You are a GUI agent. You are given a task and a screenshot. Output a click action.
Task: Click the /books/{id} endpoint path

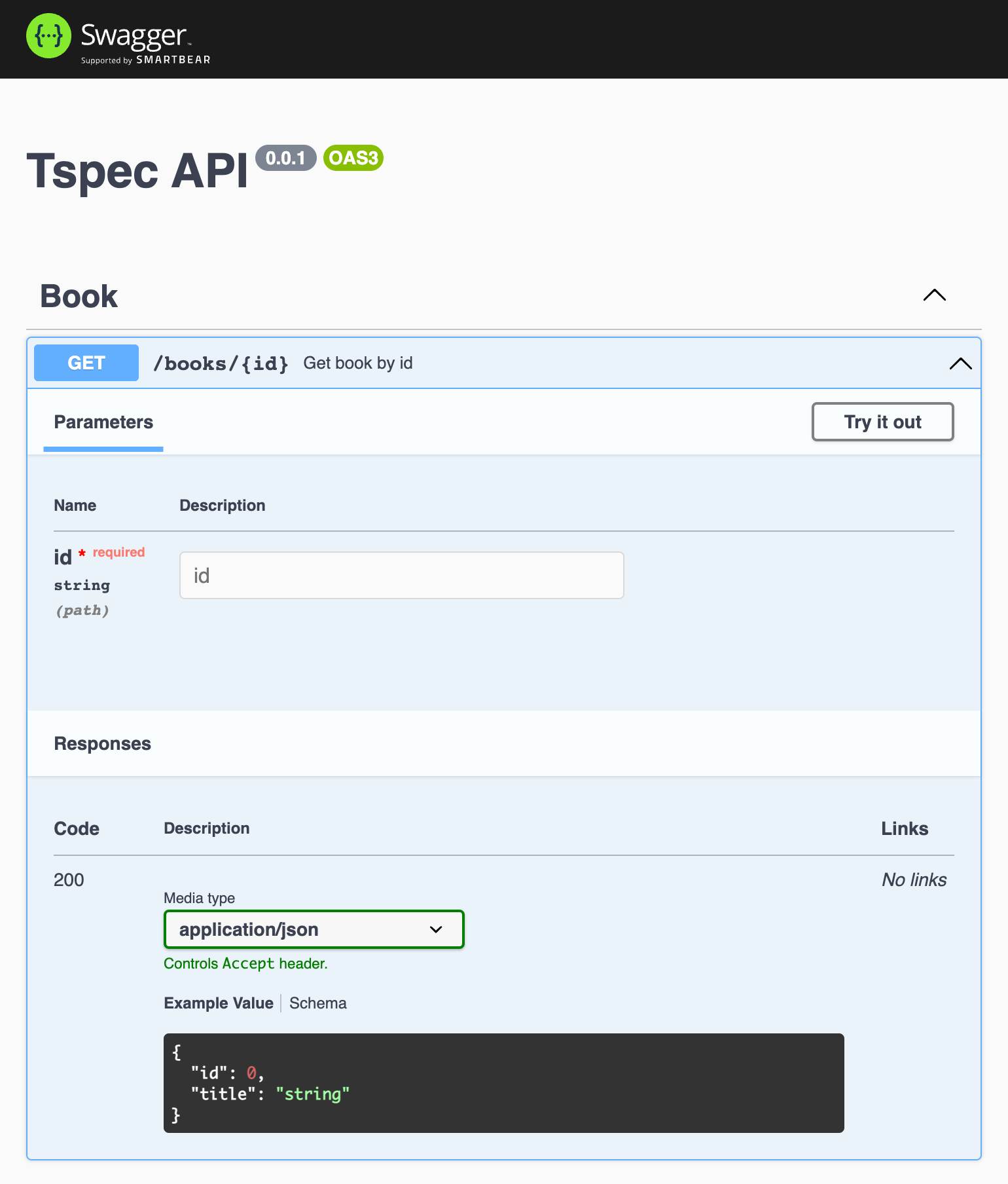coord(221,363)
